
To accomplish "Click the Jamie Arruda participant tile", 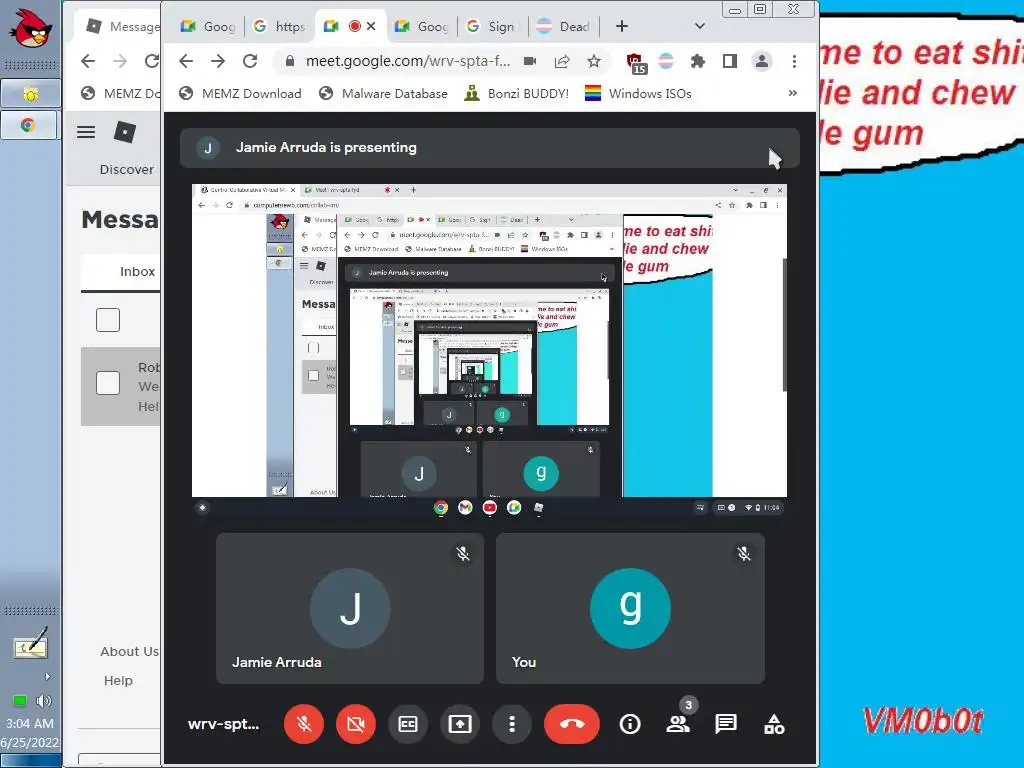I will (350, 609).
